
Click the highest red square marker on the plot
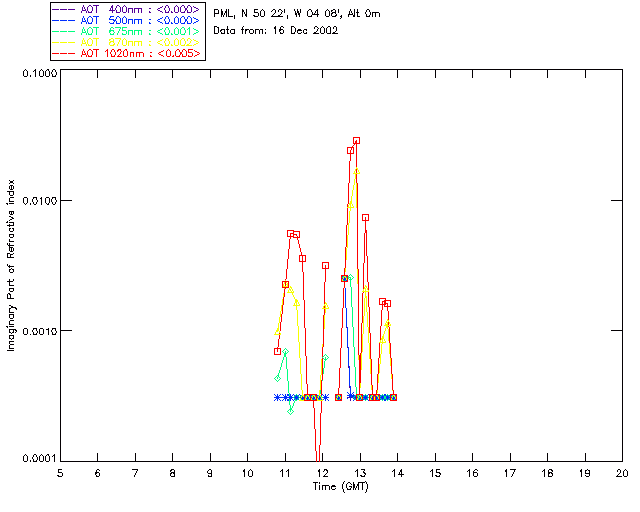[356, 141]
